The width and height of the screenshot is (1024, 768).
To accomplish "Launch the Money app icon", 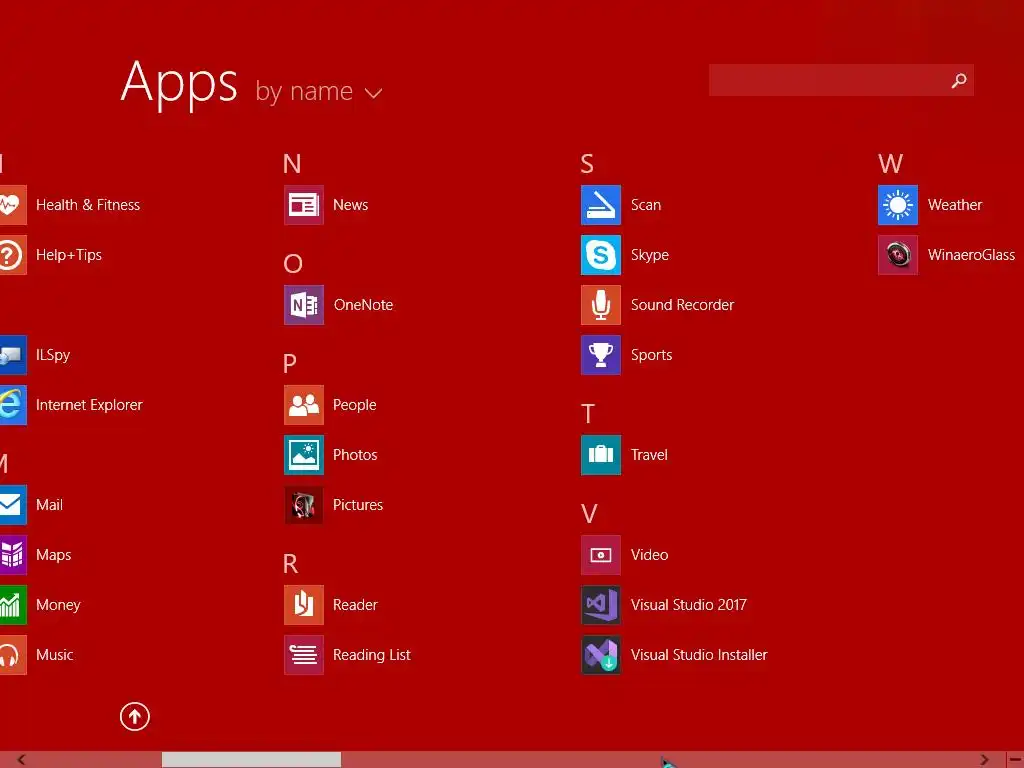I will [13, 605].
